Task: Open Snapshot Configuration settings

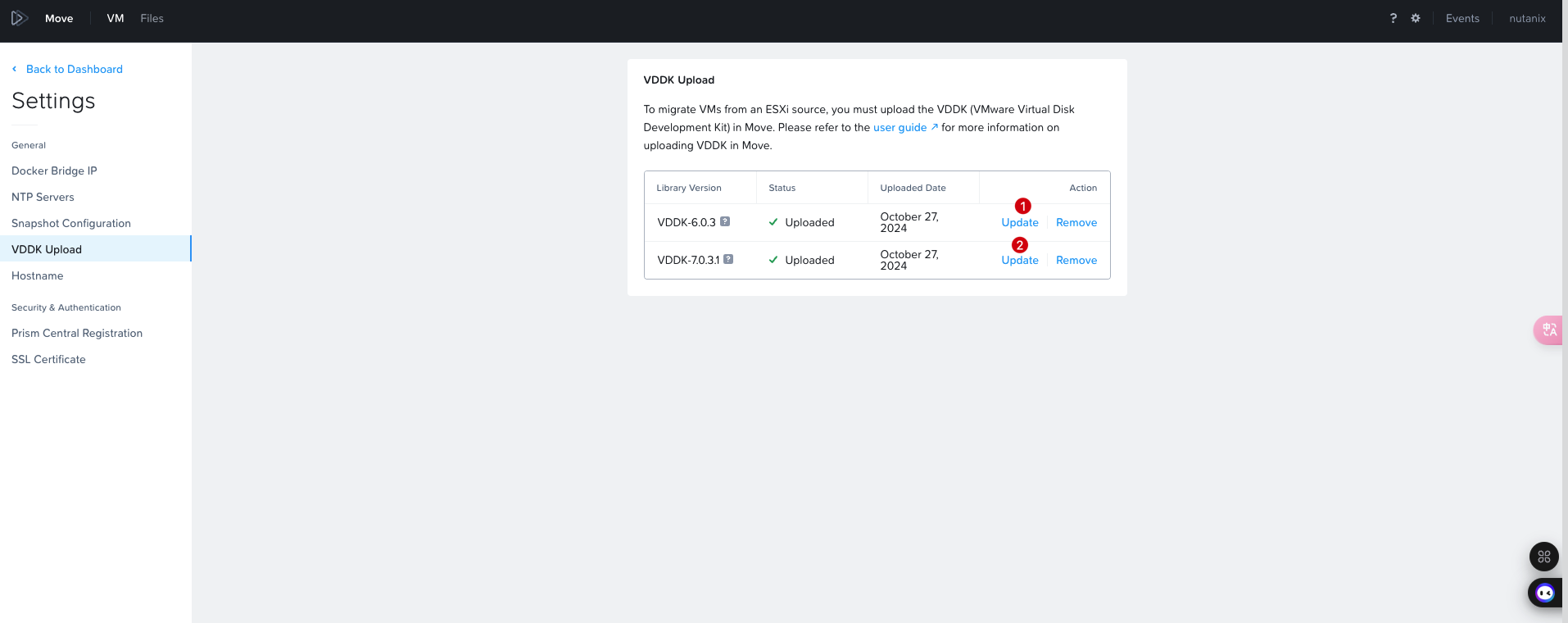Action: 71,223
